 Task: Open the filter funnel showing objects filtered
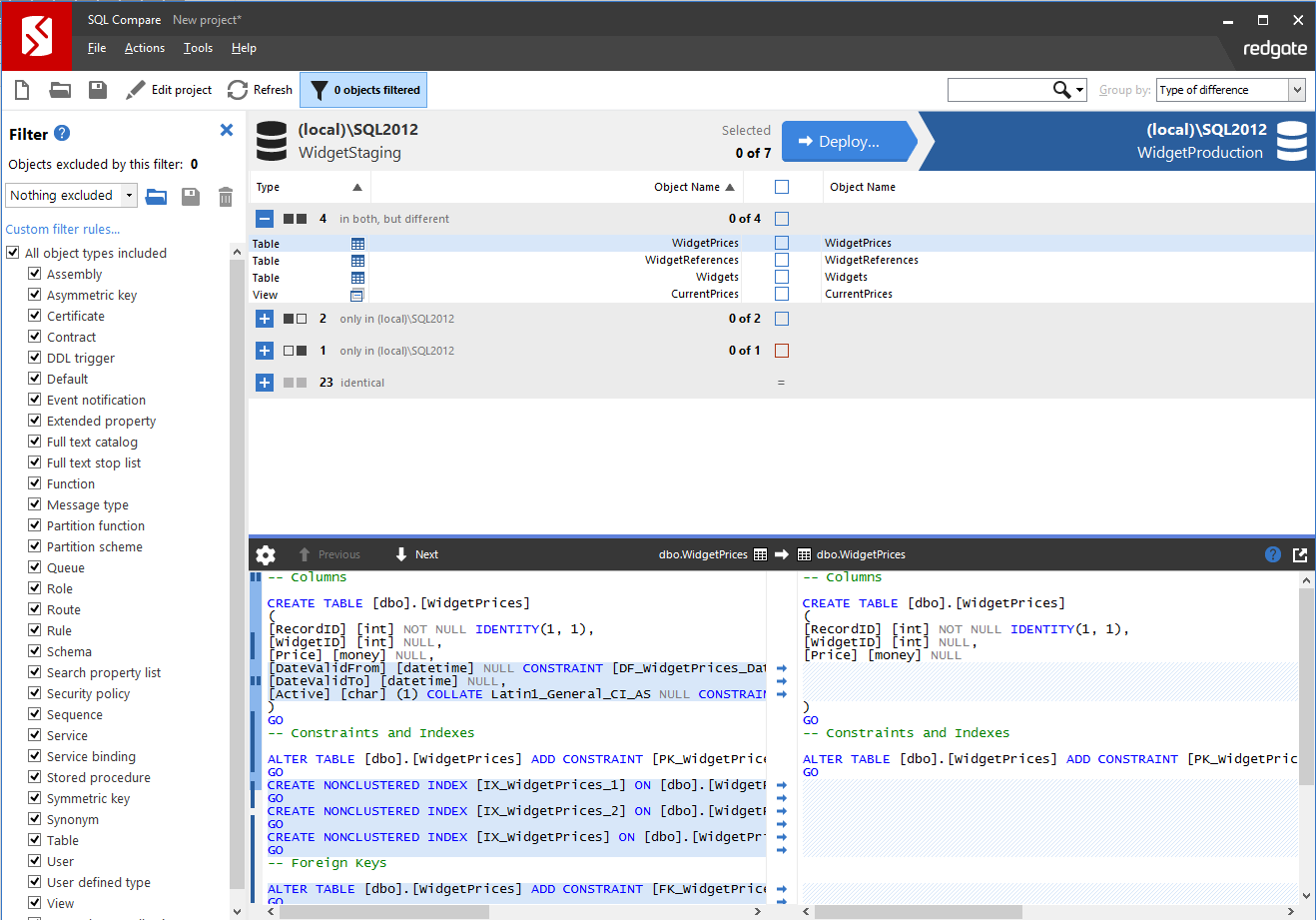(362, 89)
